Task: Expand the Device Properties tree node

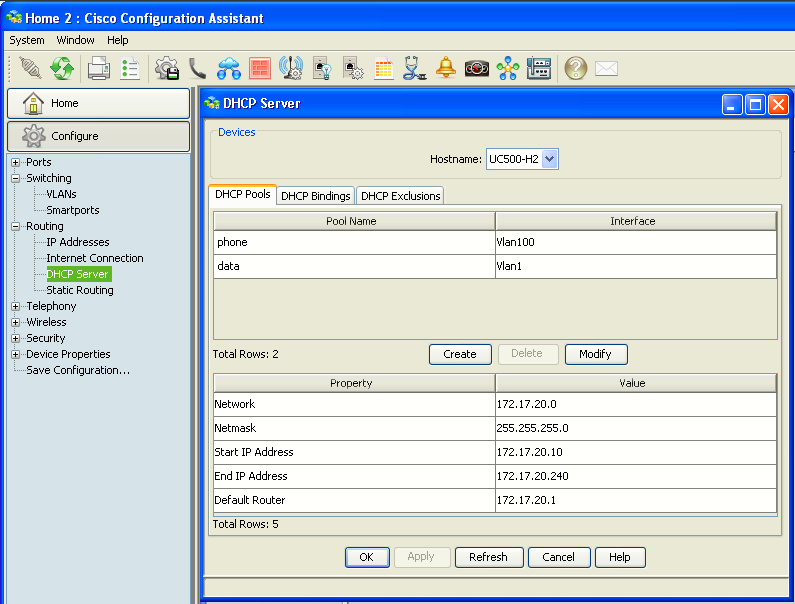Action: click(x=16, y=354)
